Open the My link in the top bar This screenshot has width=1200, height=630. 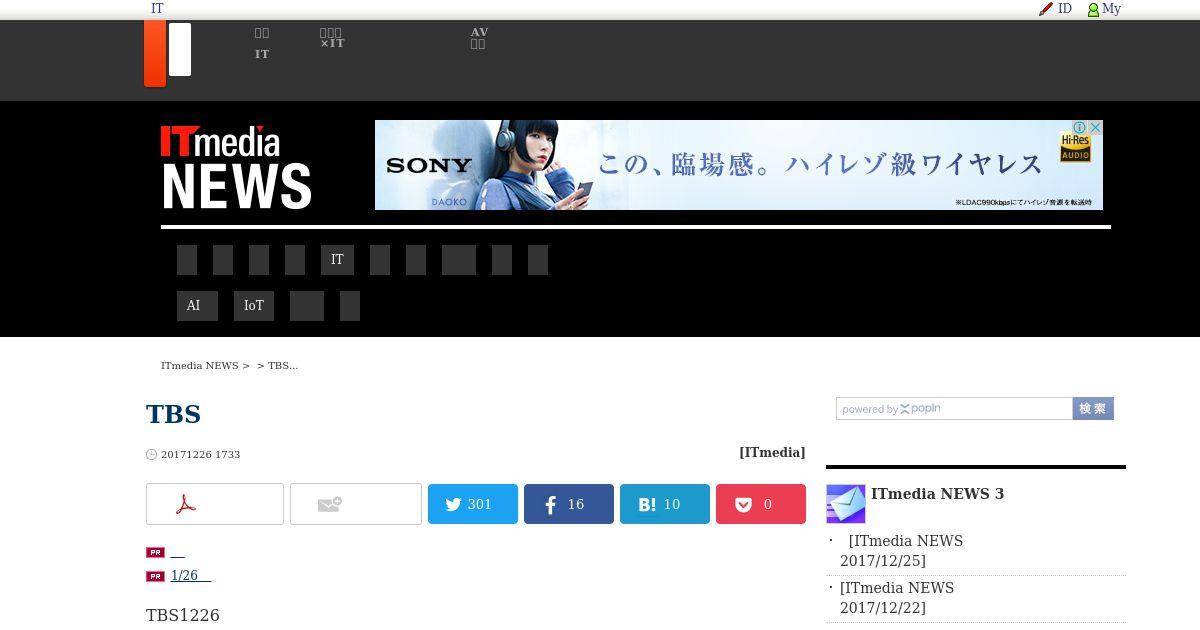1111,9
